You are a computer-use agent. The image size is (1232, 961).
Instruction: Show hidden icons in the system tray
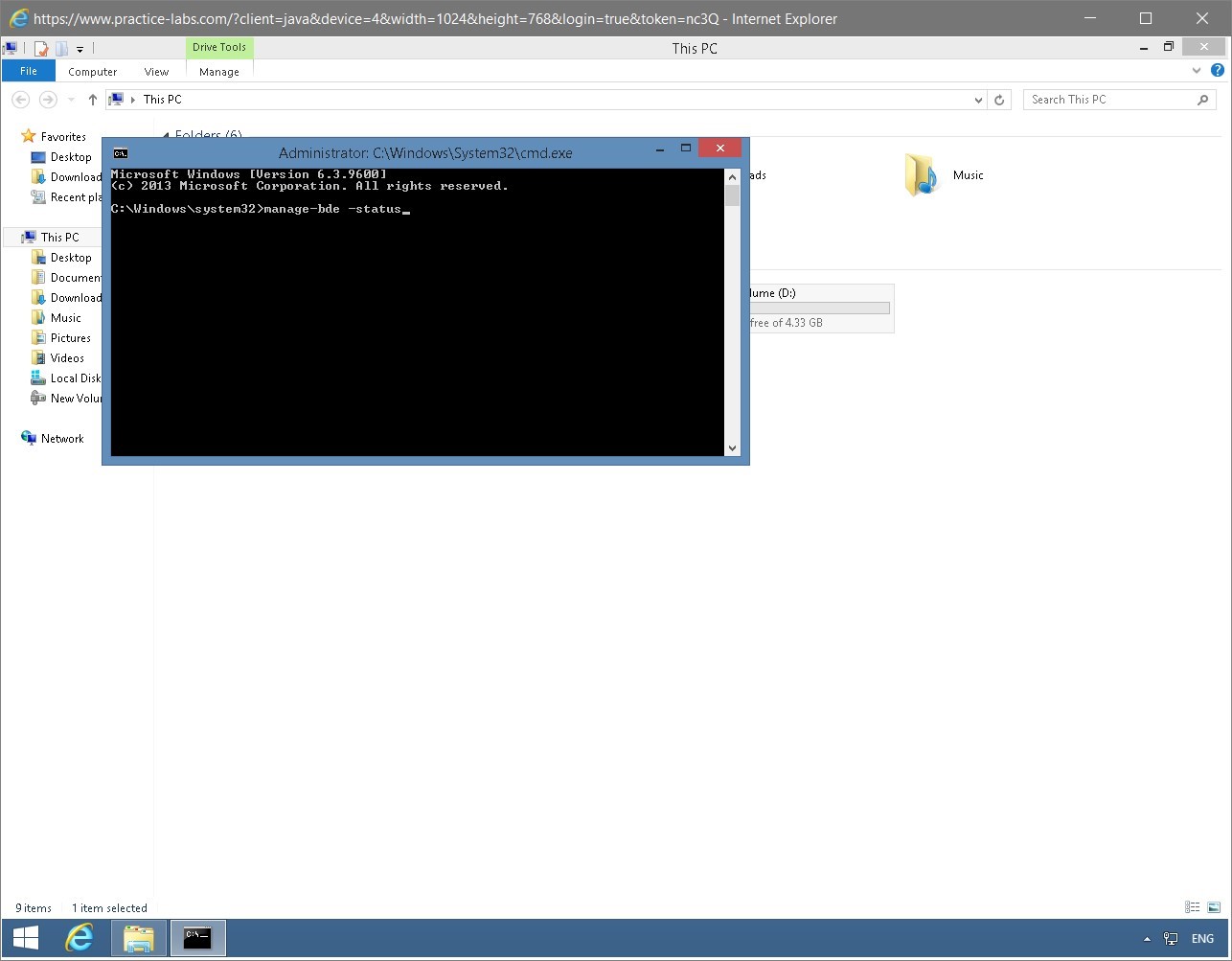pyautogui.click(x=1147, y=938)
